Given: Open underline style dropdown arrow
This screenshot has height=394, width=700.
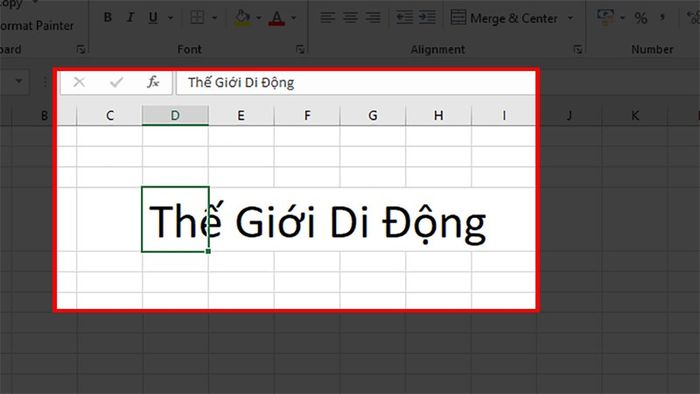Looking at the screenshot, I should (171, 18).
